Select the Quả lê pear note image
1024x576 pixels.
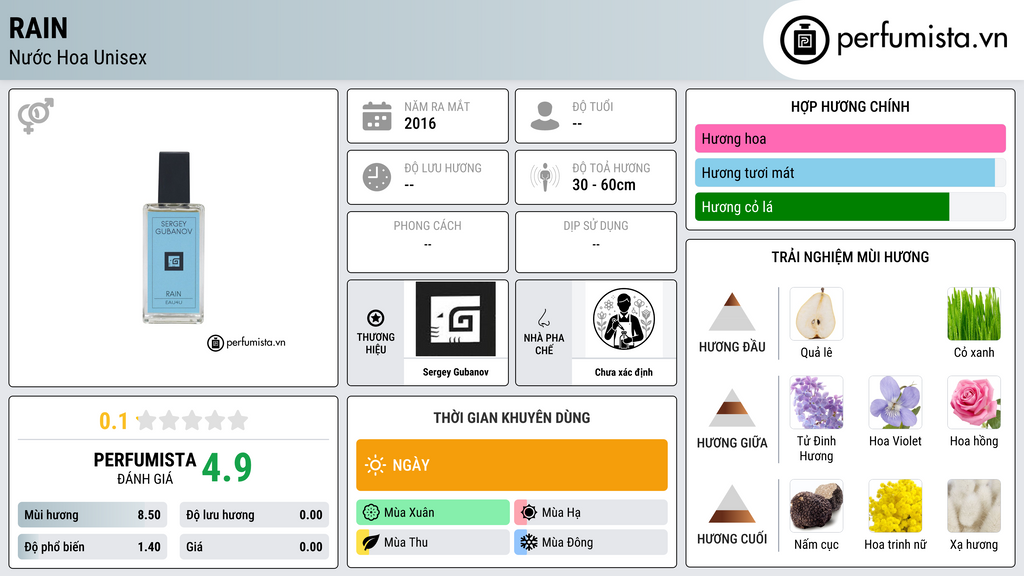point(816,314)
